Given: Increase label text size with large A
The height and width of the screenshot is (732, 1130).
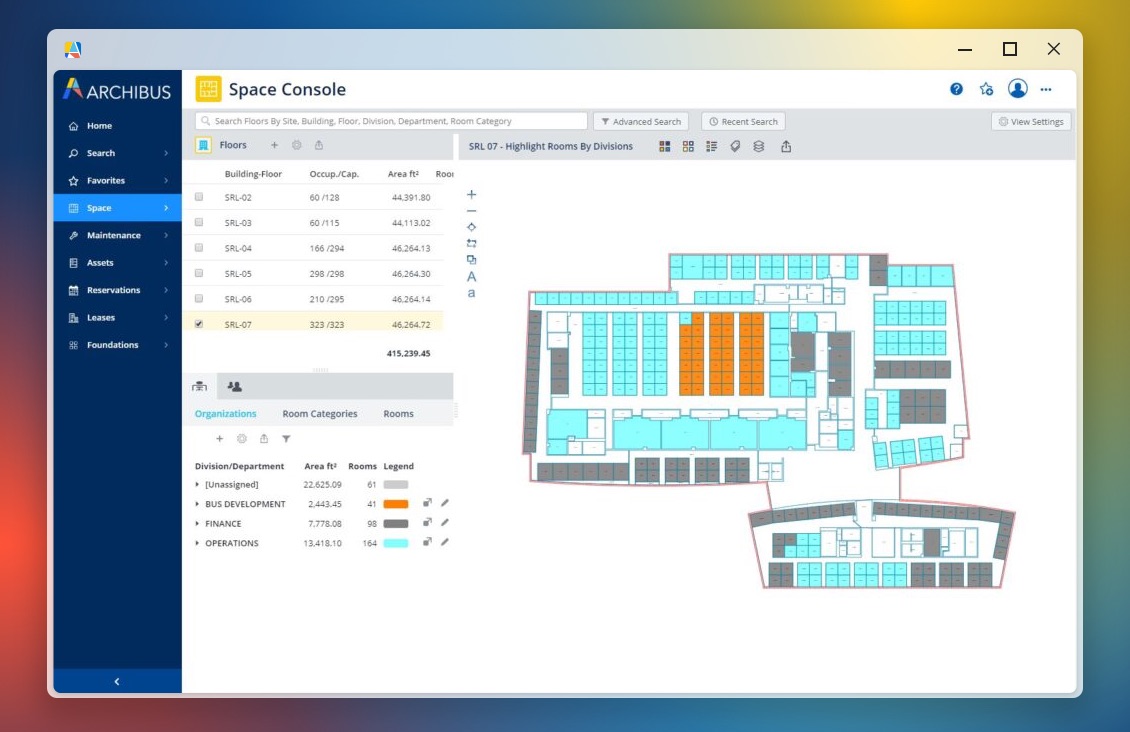Looking at the screenshot, I should [472, 276].
